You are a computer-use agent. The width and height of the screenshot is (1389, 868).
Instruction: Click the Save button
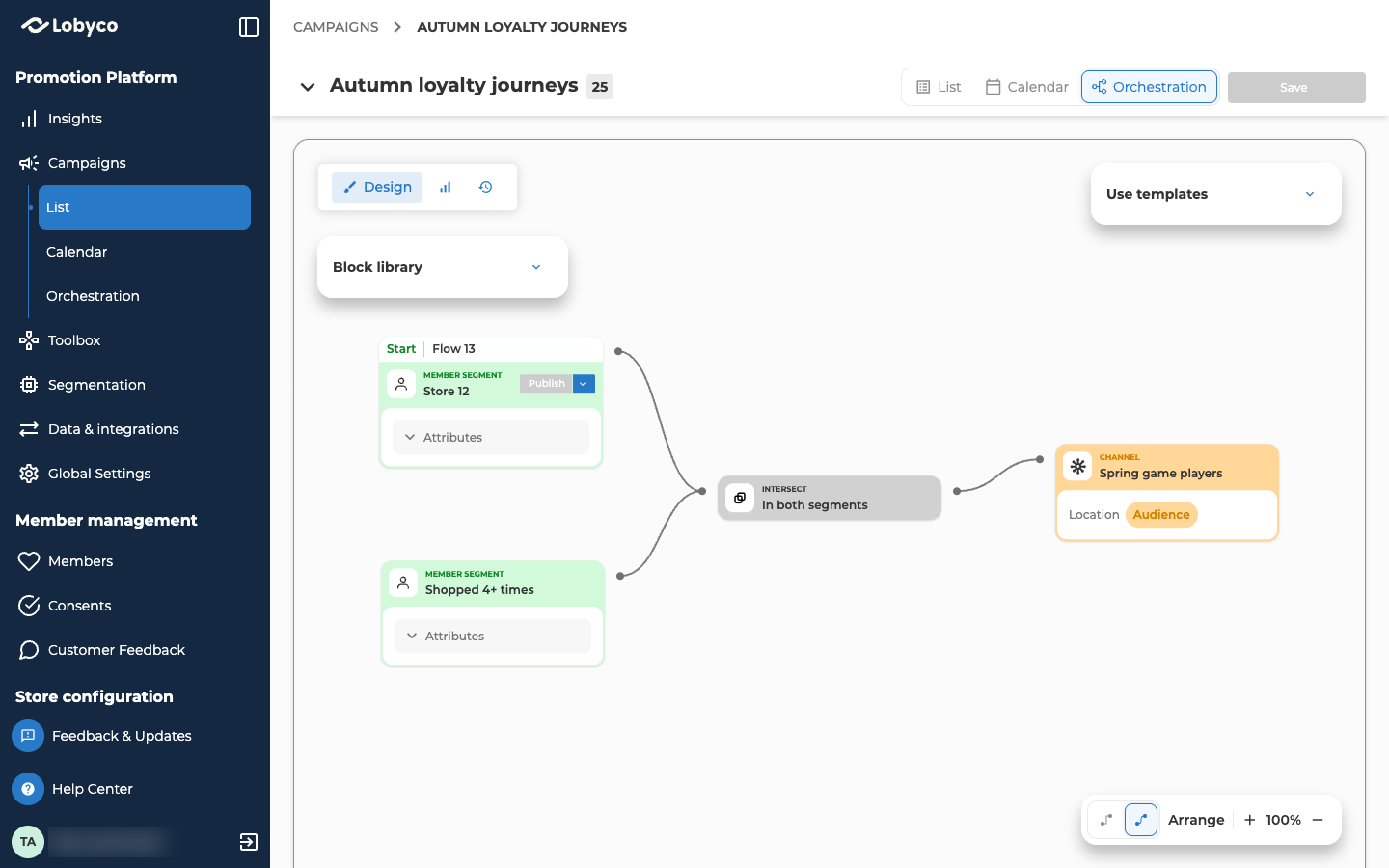1296,88
